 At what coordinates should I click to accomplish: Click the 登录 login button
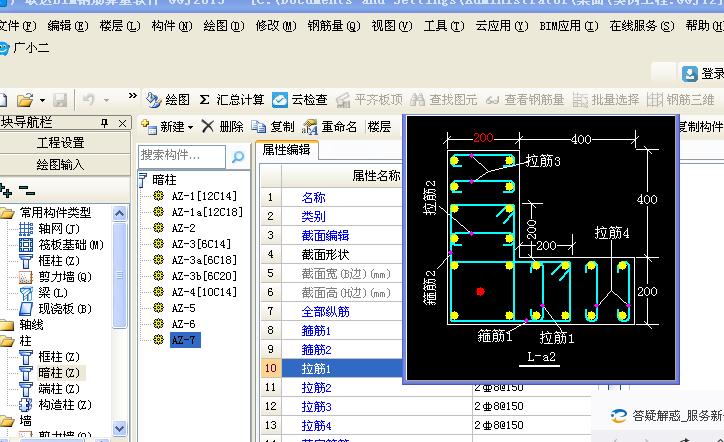pyautogui.click(x=703, y=74)
